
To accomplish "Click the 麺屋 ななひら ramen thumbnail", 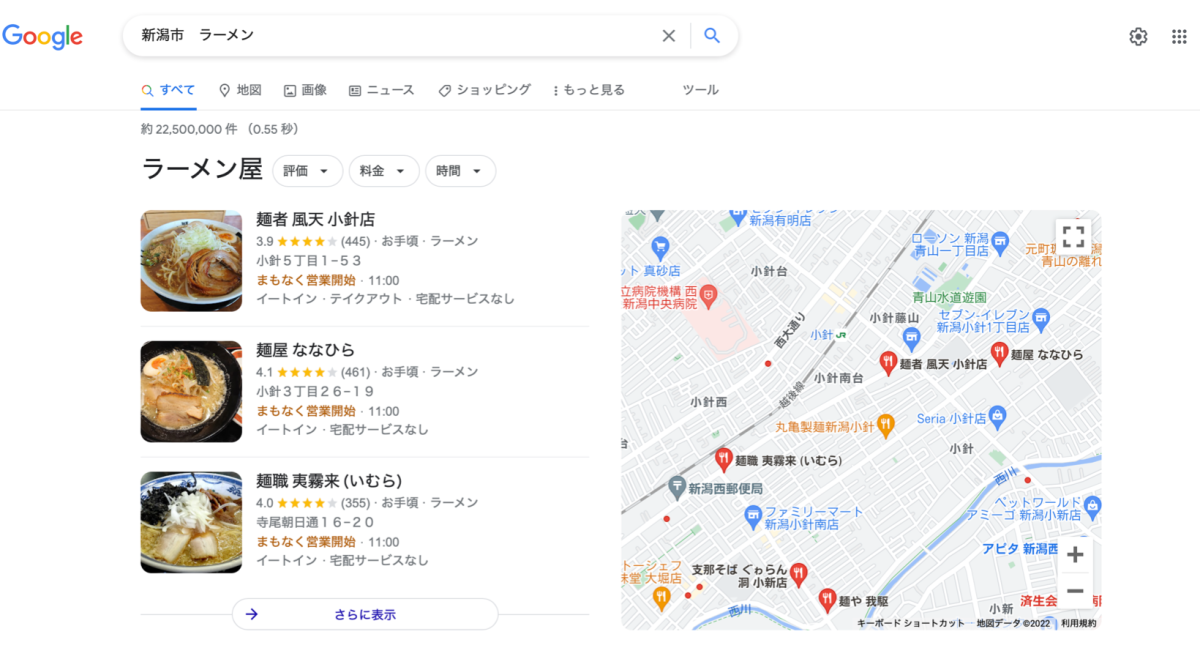I will coord(191,391).
